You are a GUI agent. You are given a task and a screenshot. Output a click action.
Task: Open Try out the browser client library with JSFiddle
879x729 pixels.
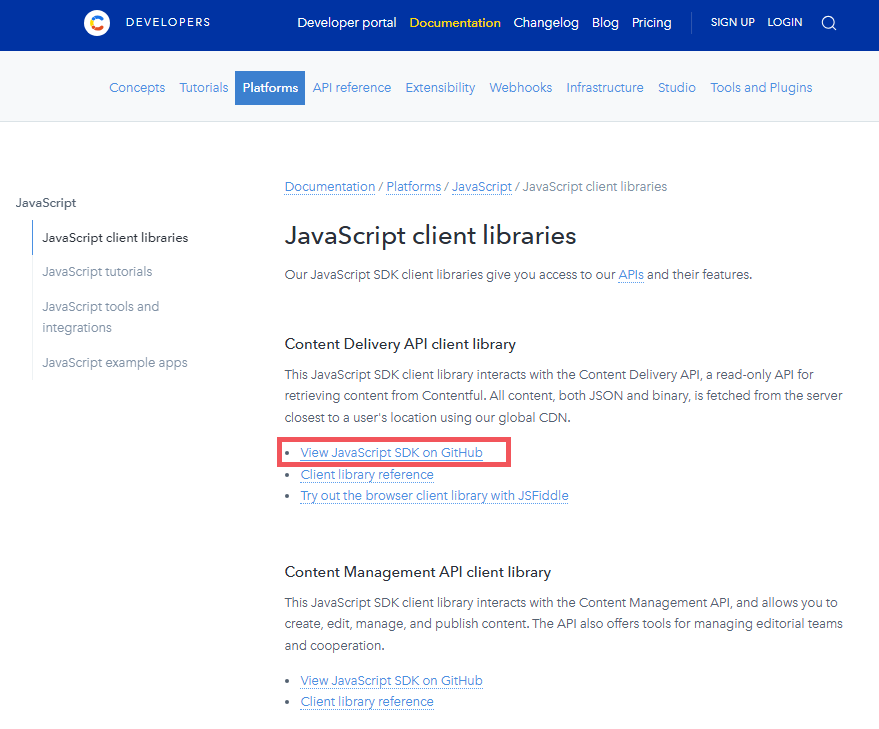pos(434,496)
